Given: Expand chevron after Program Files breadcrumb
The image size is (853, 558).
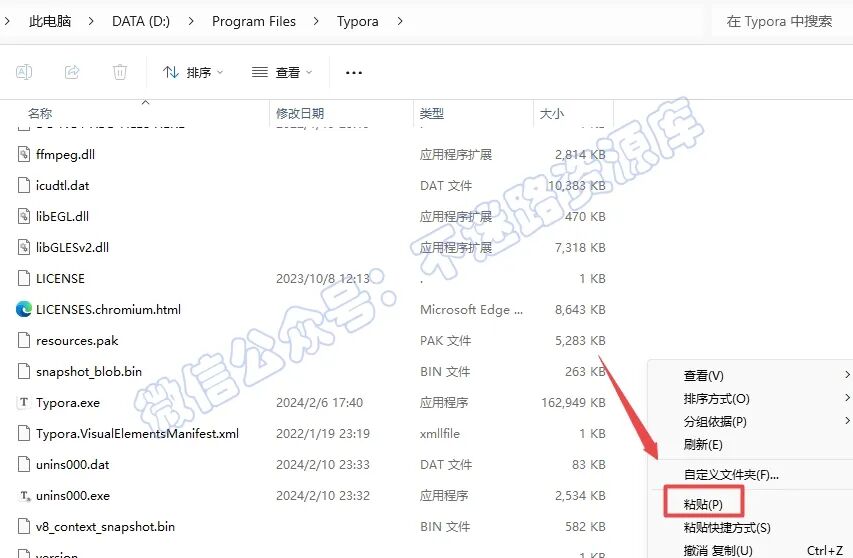Looking at the screenshot, I should 316,21.
